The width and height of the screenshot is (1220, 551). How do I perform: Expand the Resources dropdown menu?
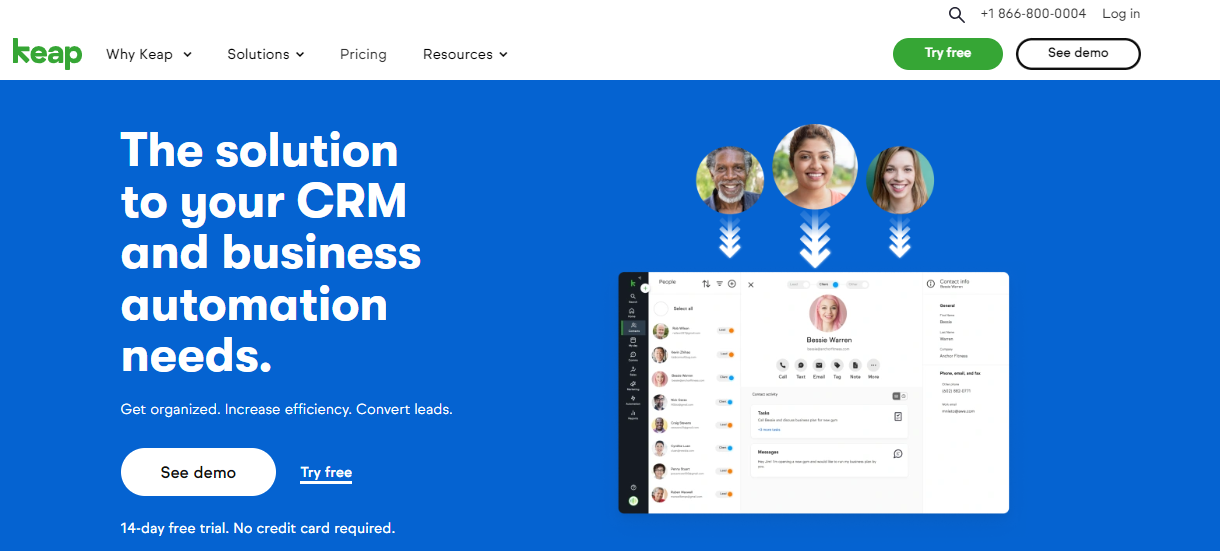pos(465,54)
